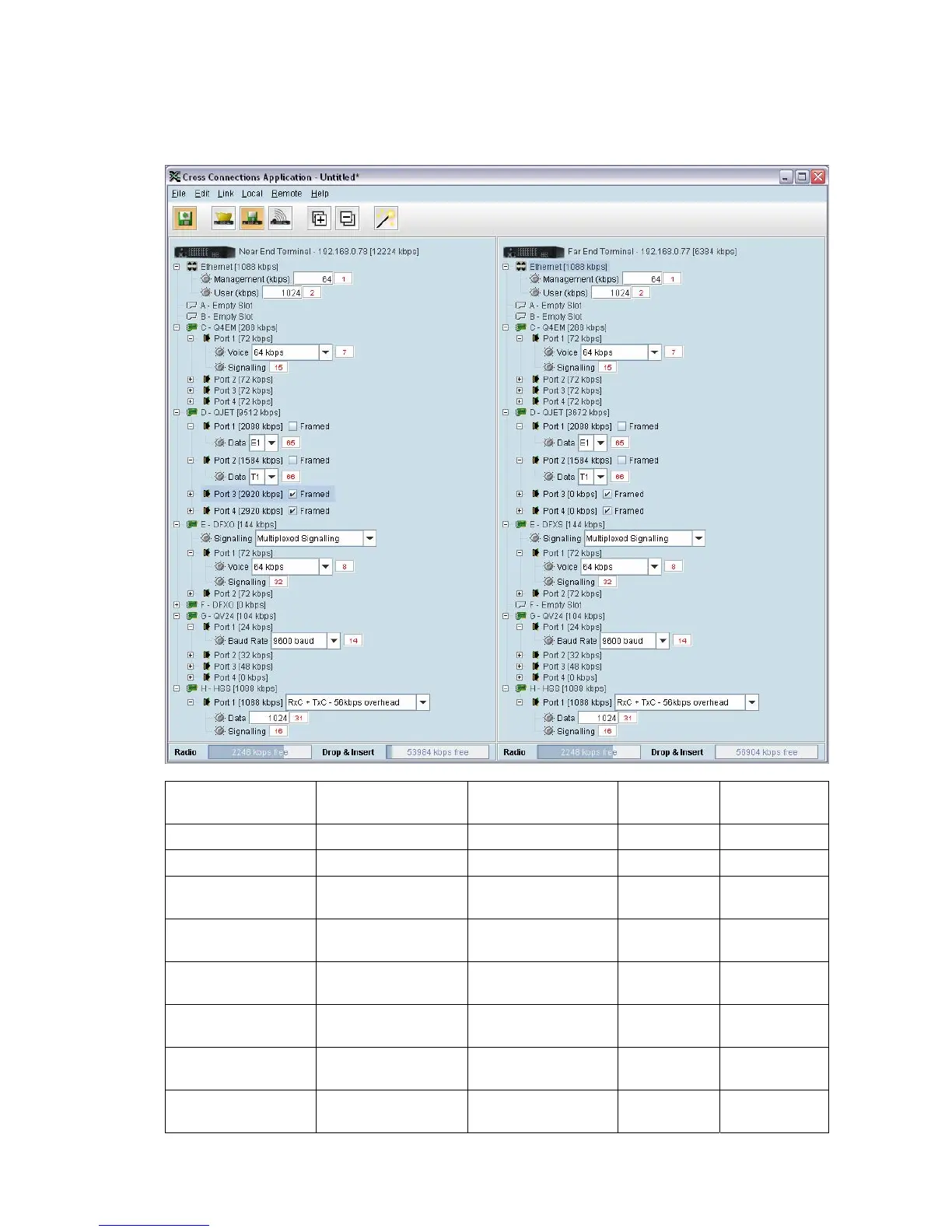Click Near End E - DFXO card icon
952x1232 pixels.
(192, 524)
